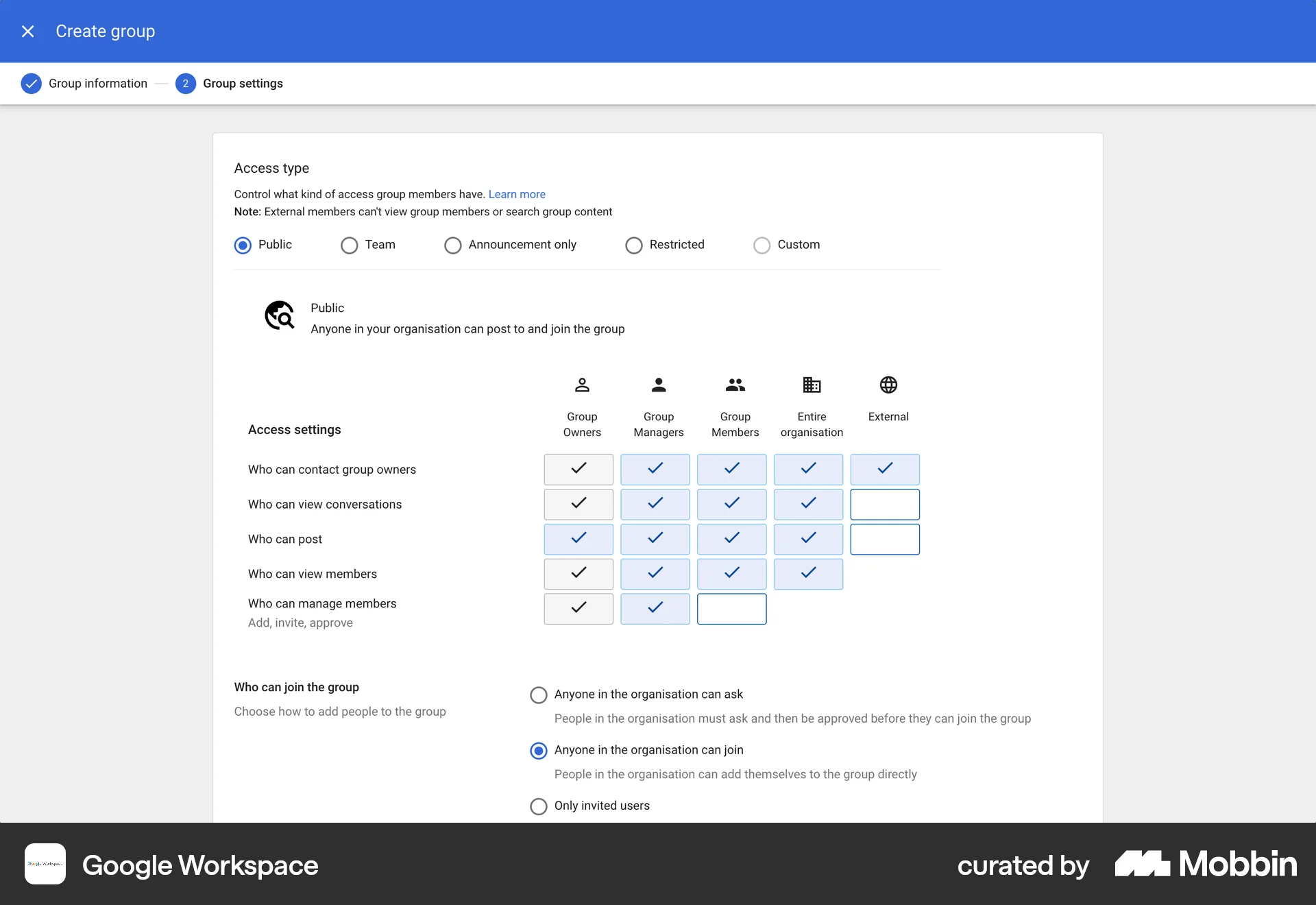Enable External viewing of conversations

point(885,504)
